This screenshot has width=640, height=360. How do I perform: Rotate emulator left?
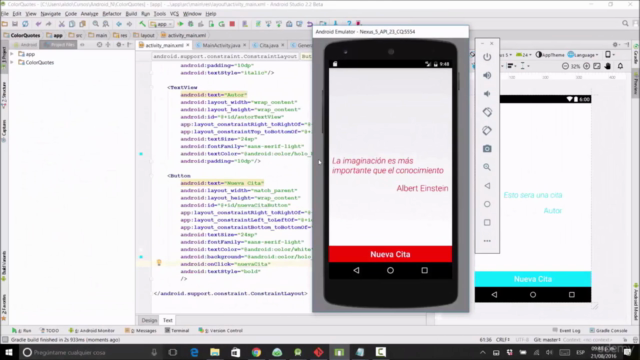coord(487,112)
